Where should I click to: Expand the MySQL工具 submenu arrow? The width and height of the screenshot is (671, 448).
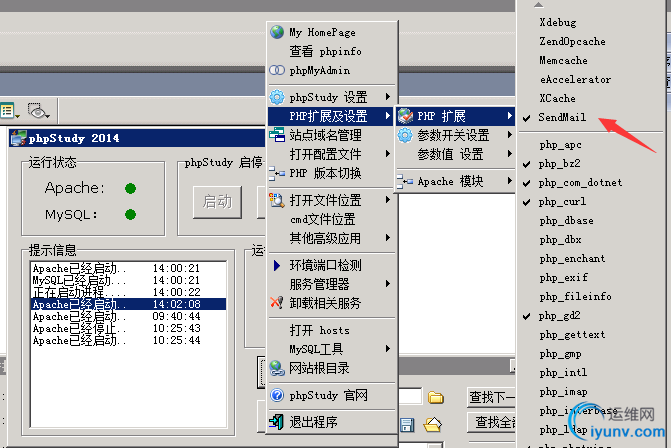click(388, 349)
